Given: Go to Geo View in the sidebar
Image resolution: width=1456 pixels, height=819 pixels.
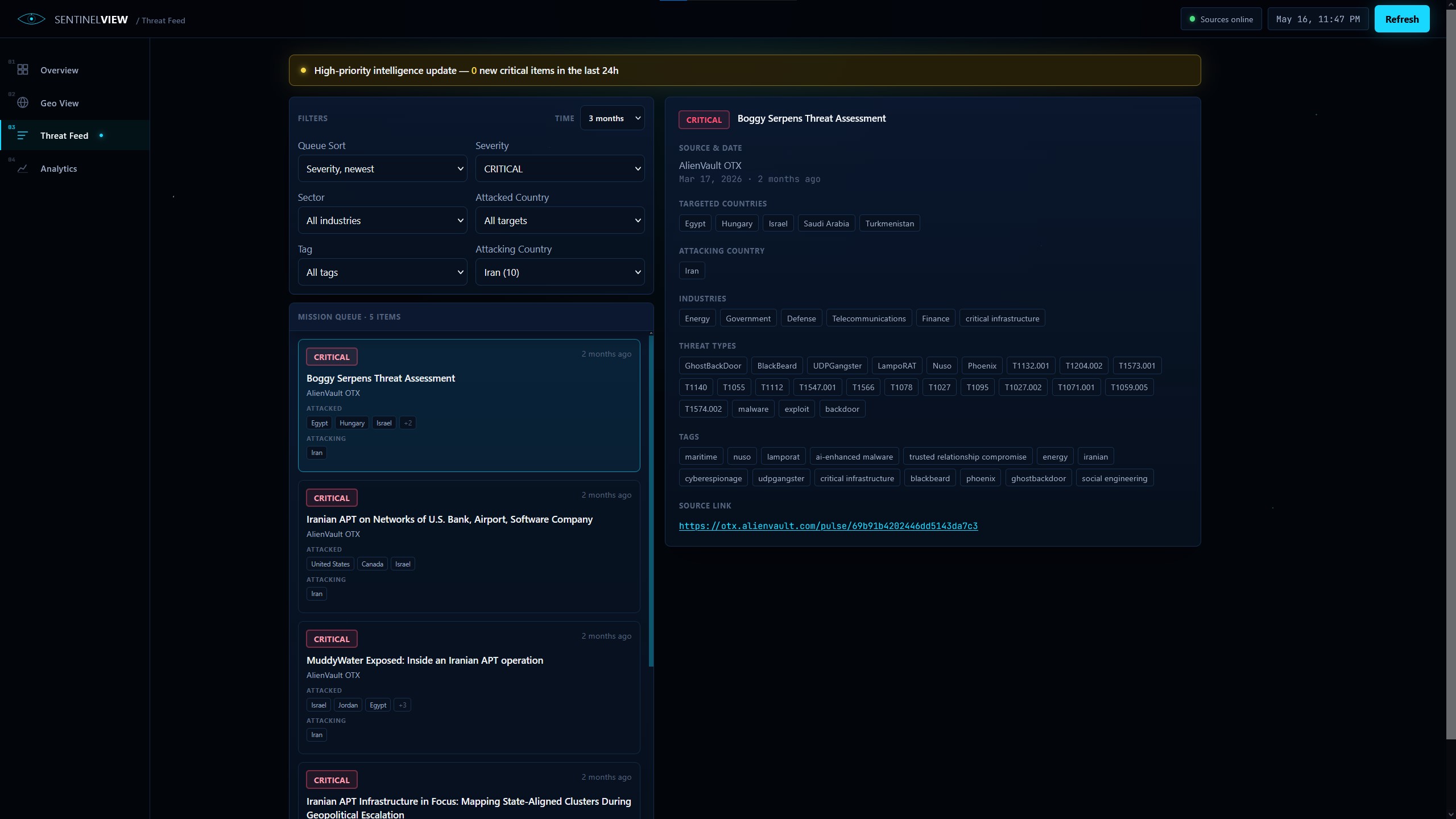Looking at the screenshot, I should (x=75, y=103).
